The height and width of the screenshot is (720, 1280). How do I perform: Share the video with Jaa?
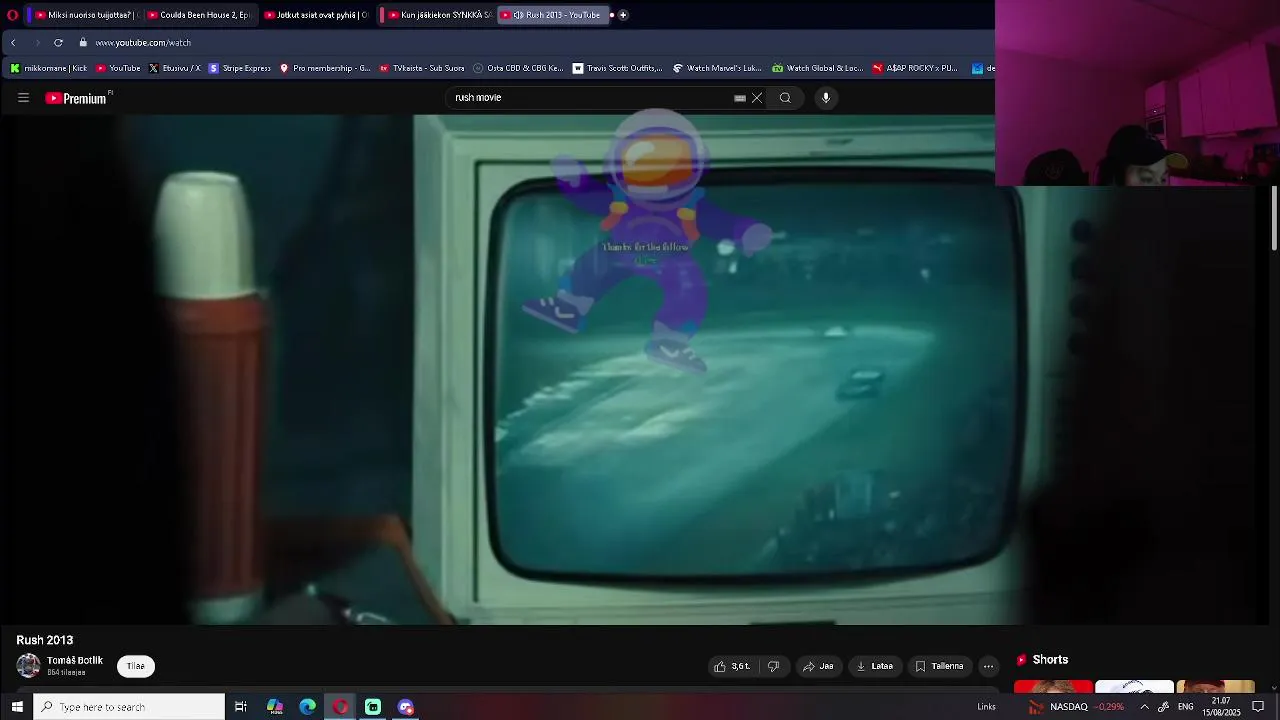(x=817, y=666)
